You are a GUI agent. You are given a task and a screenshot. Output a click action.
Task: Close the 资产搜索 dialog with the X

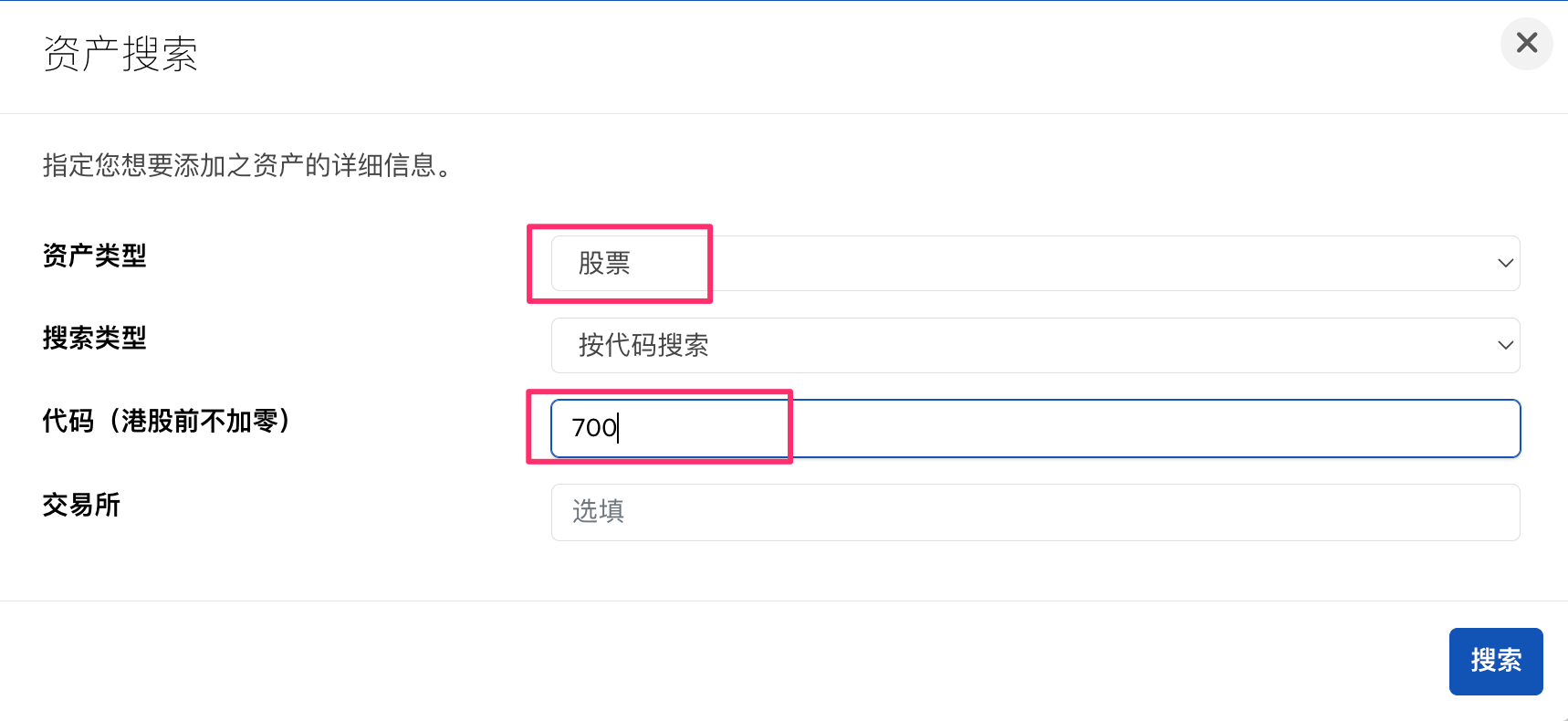point(1526,43)
